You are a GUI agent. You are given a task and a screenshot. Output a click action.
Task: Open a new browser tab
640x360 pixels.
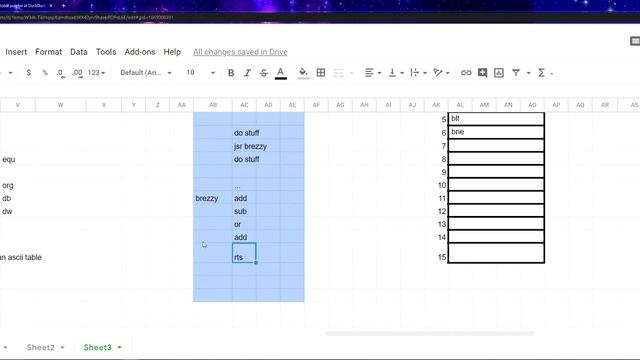coord(63,6)
